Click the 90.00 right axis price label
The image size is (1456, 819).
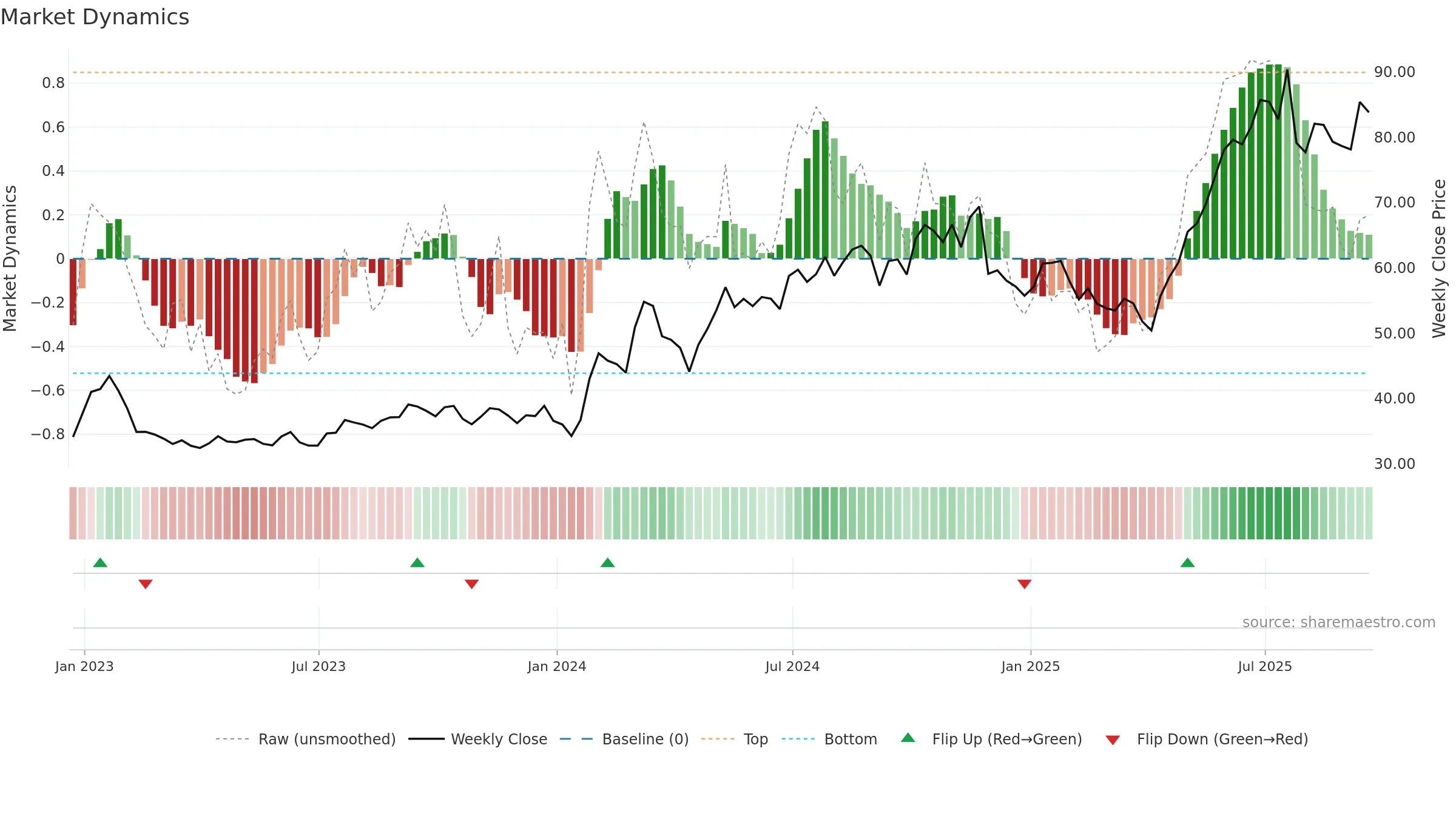(x=1395, y=72)
